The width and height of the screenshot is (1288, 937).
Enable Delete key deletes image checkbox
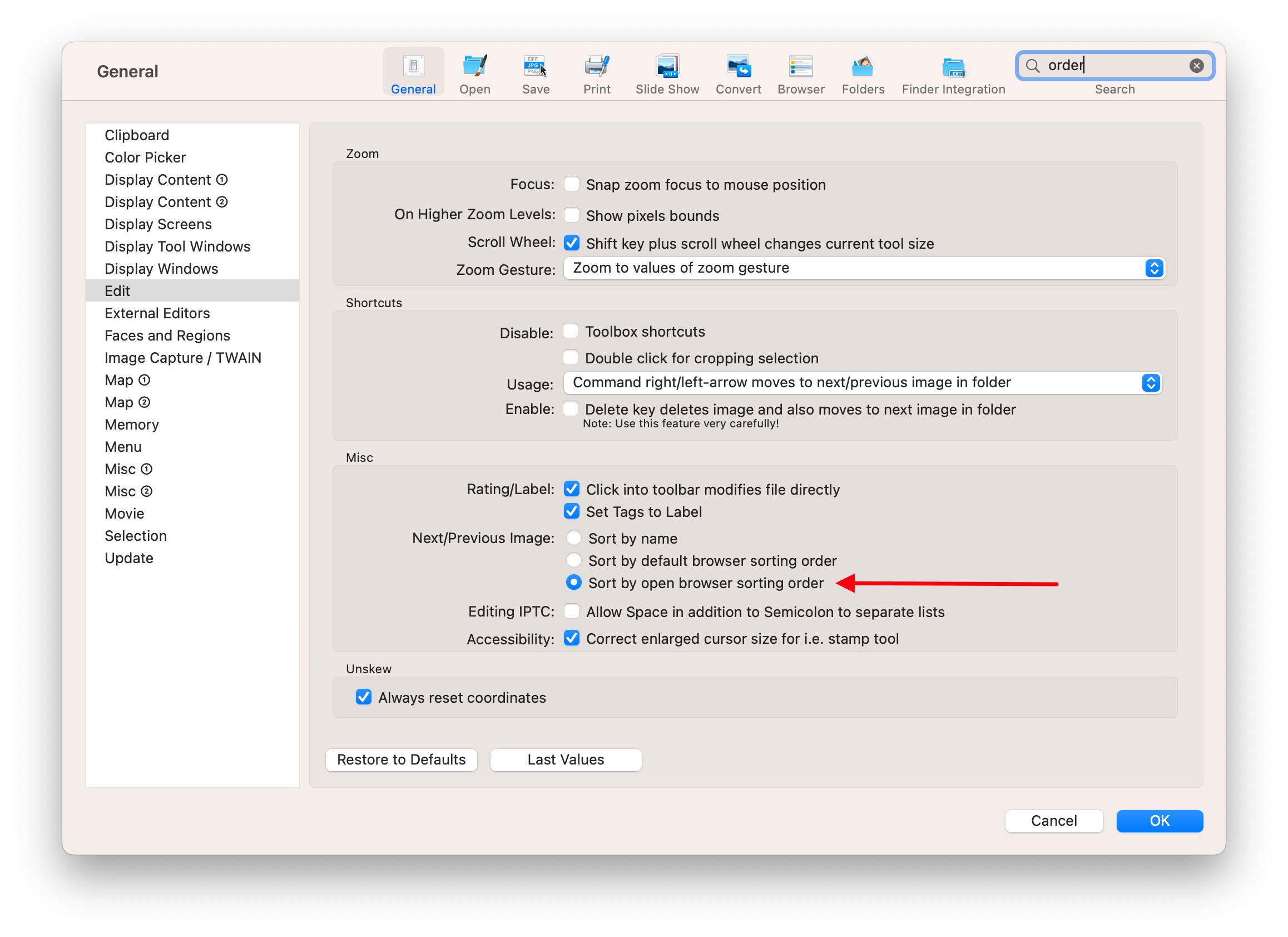(570, 408)
